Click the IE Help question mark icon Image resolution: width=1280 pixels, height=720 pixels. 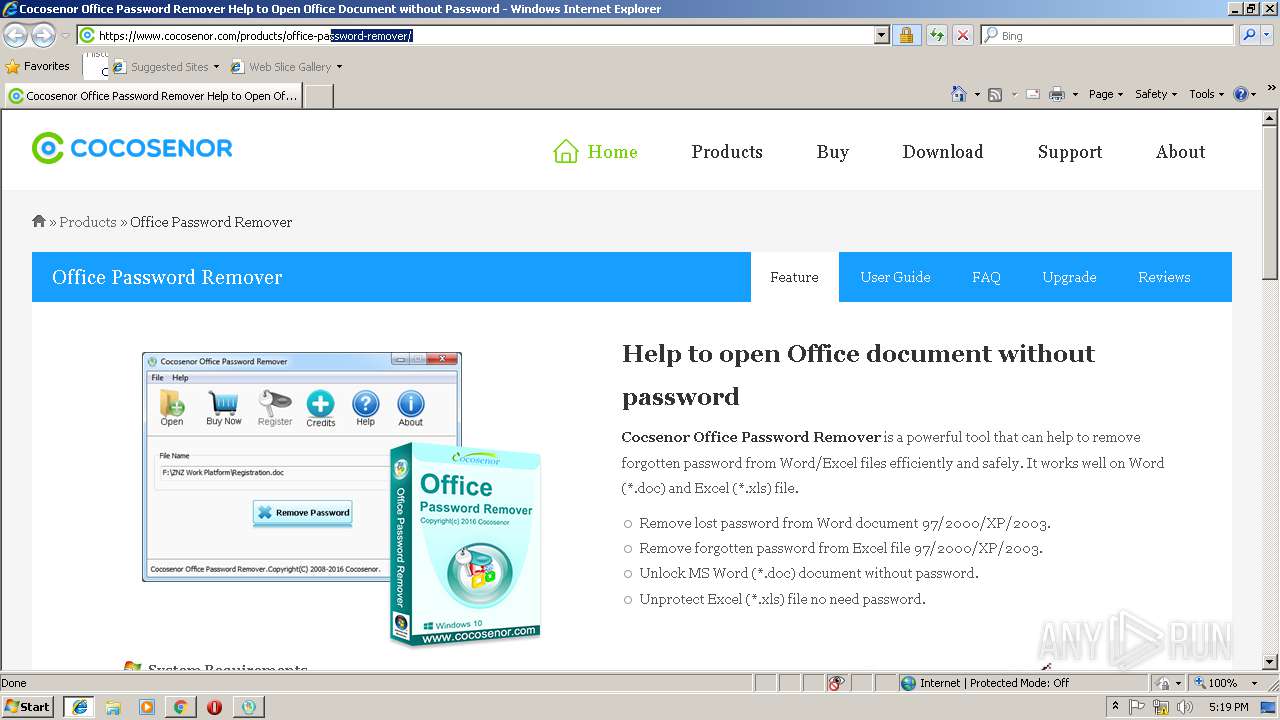click(1241, 94)
